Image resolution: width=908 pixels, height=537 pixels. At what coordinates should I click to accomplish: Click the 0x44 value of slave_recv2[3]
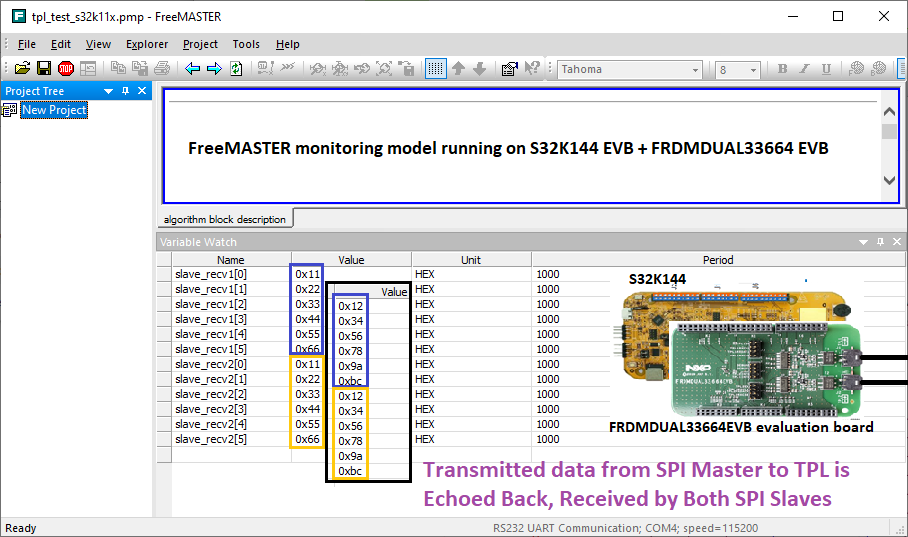pyautogui.click(x=307, y=409)
